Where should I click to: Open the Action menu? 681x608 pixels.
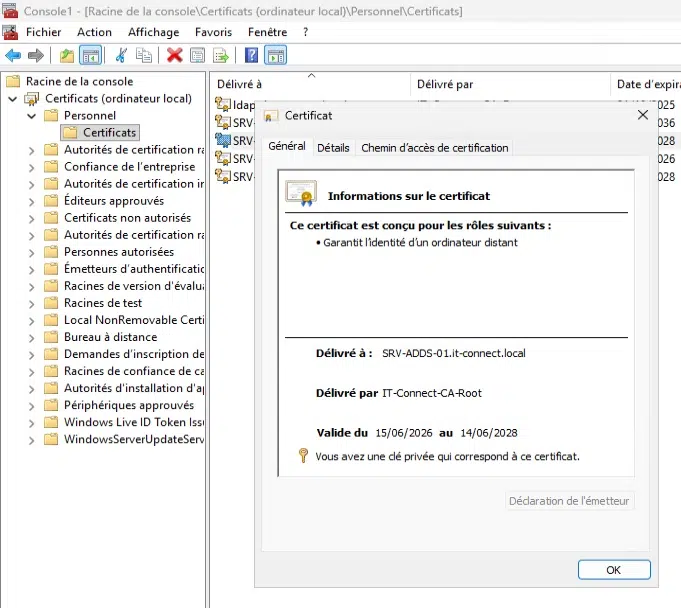click(x=94, y=32)
